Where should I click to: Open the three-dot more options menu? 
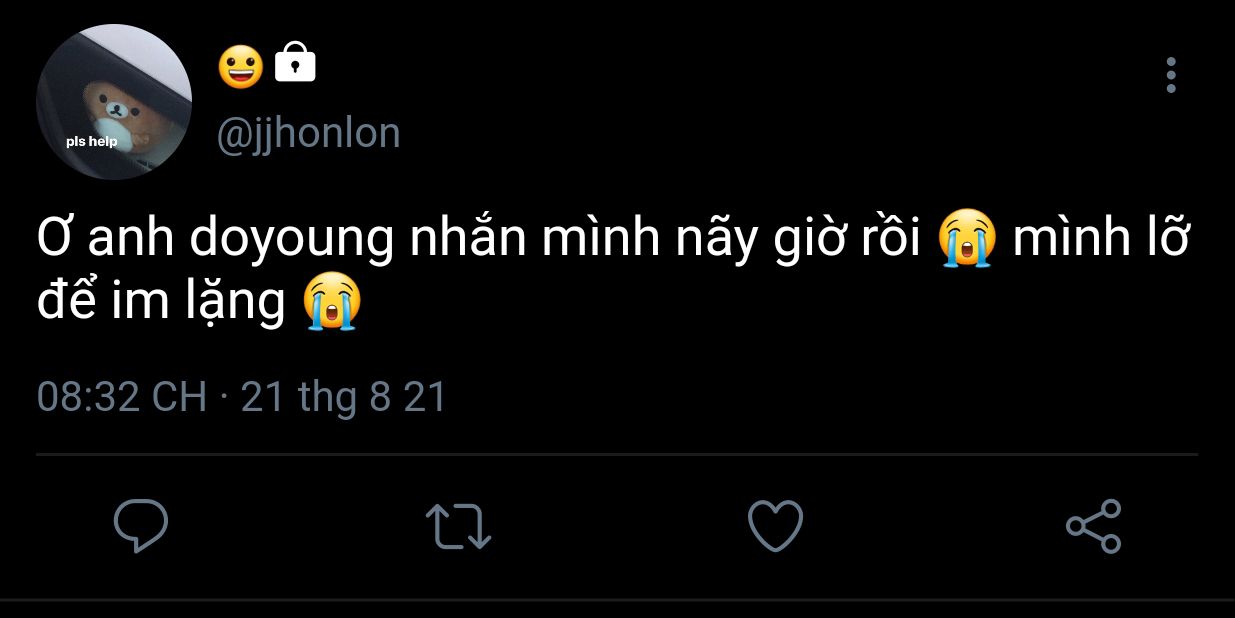[x=1171, y=75]
